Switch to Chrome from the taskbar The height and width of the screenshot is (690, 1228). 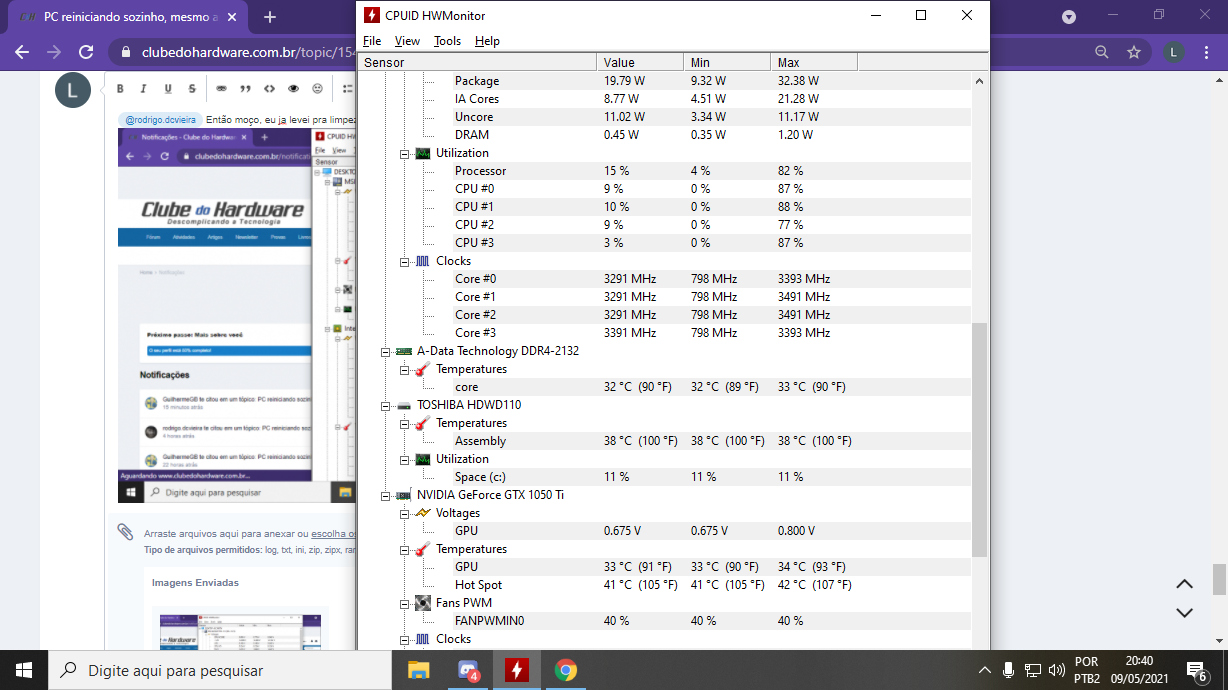point(566,670)
